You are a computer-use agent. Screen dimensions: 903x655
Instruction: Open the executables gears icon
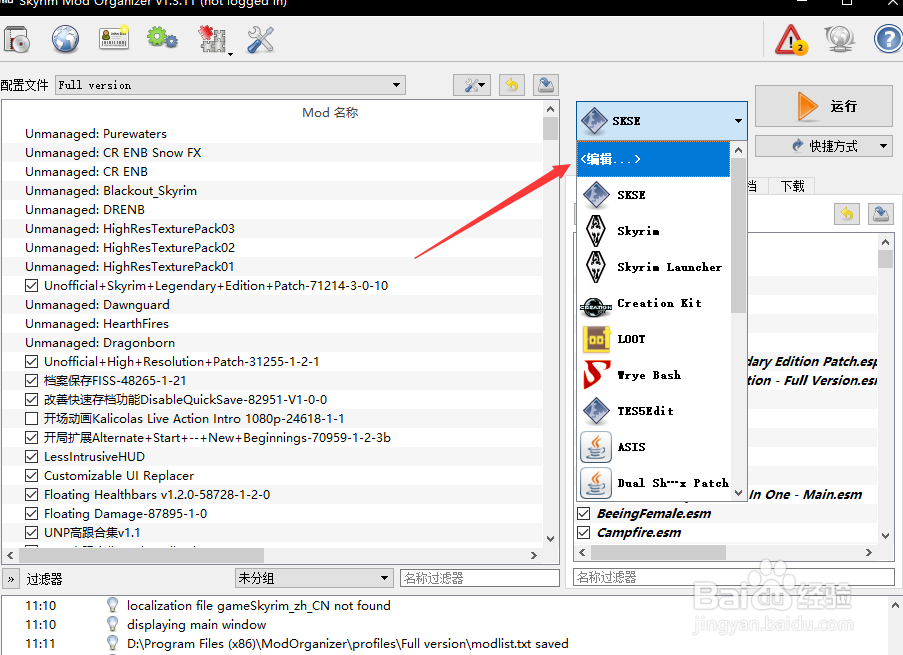[x=162, y=39]
